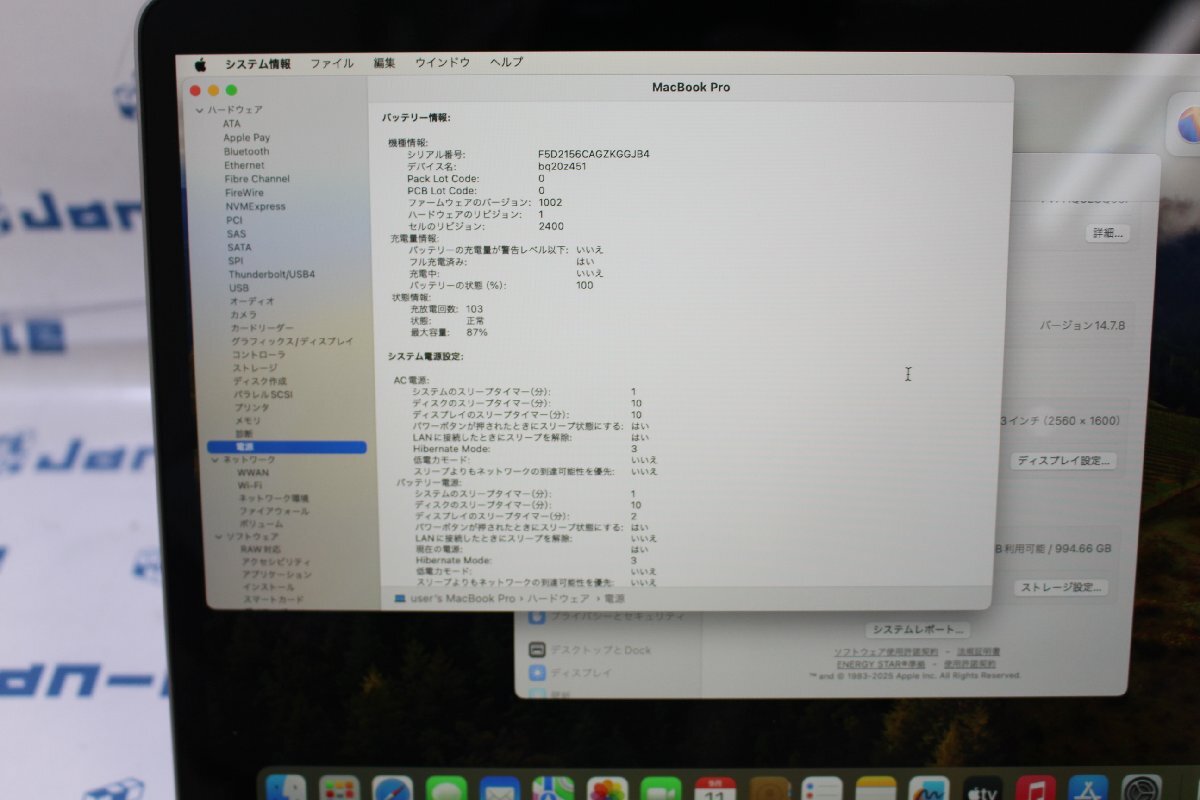
Task: Select ATA in the hardware list
Action: coord(232,124)
